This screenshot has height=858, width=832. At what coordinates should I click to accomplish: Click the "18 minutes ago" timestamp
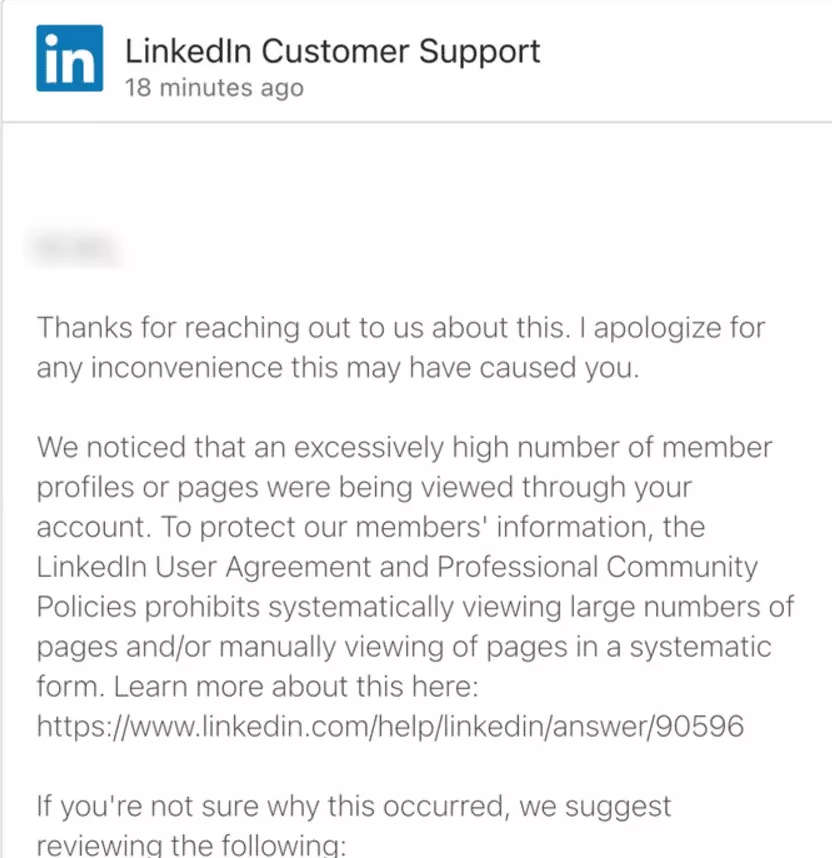point(213,88)
